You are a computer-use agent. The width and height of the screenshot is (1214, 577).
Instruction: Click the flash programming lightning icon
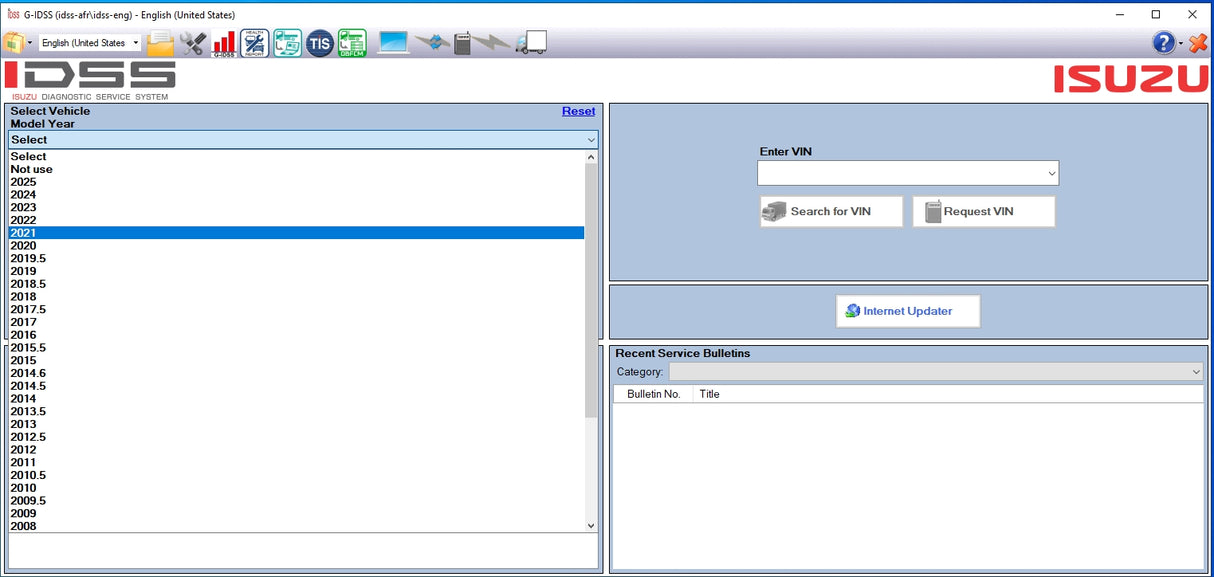point(493,42)
